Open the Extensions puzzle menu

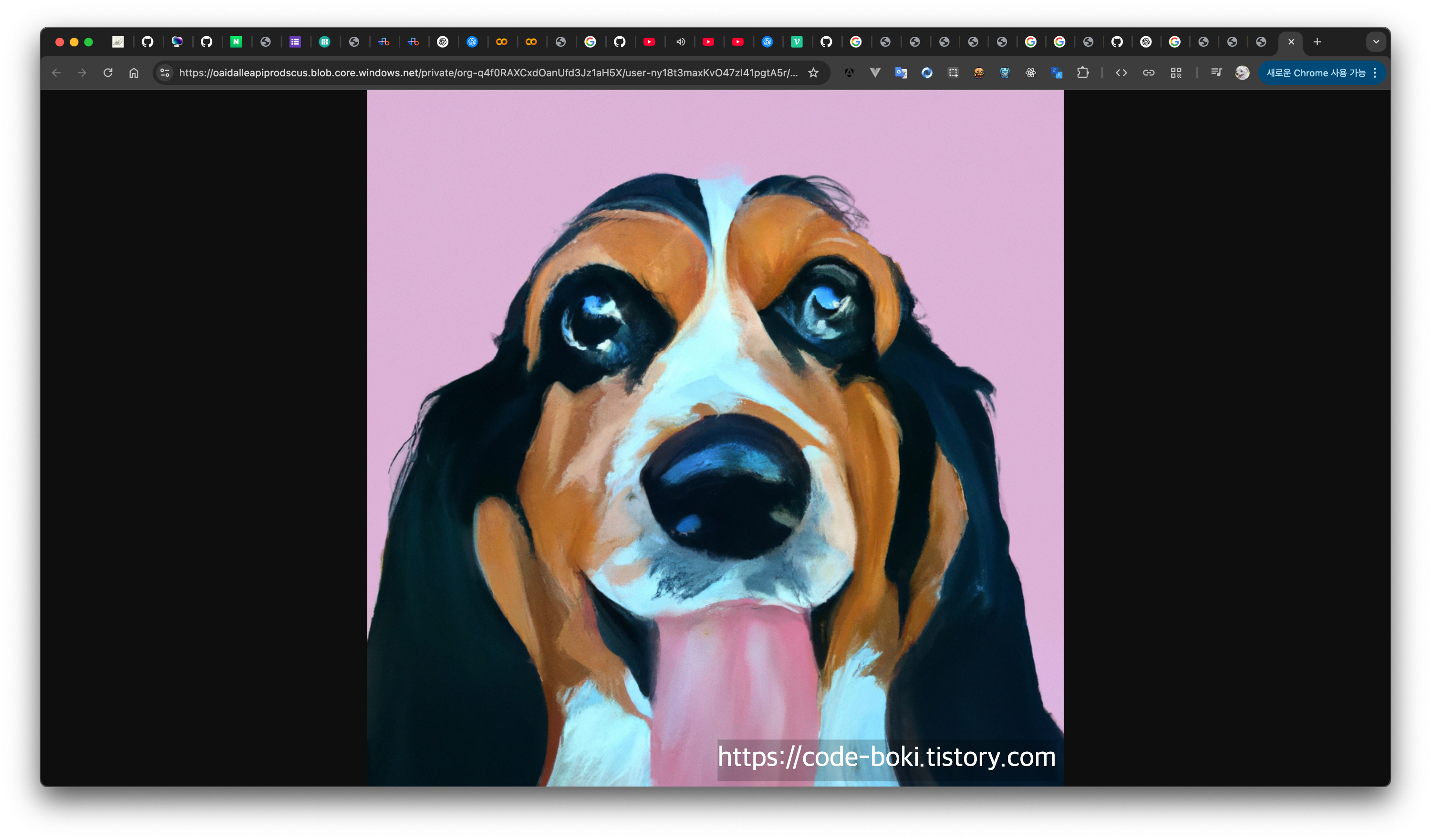[x=1083, y=73]
